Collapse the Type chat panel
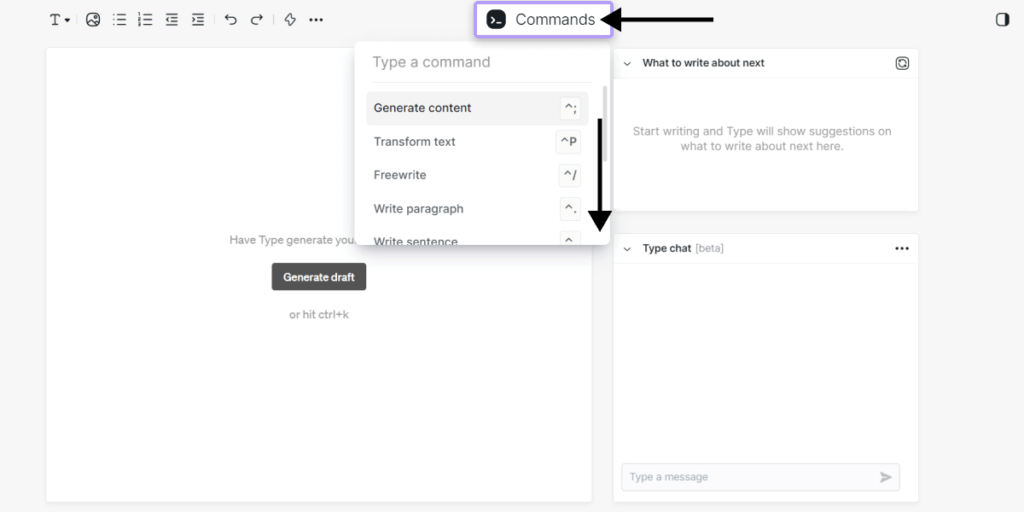This screenshot has height=512, width=1024. [627, 248]
